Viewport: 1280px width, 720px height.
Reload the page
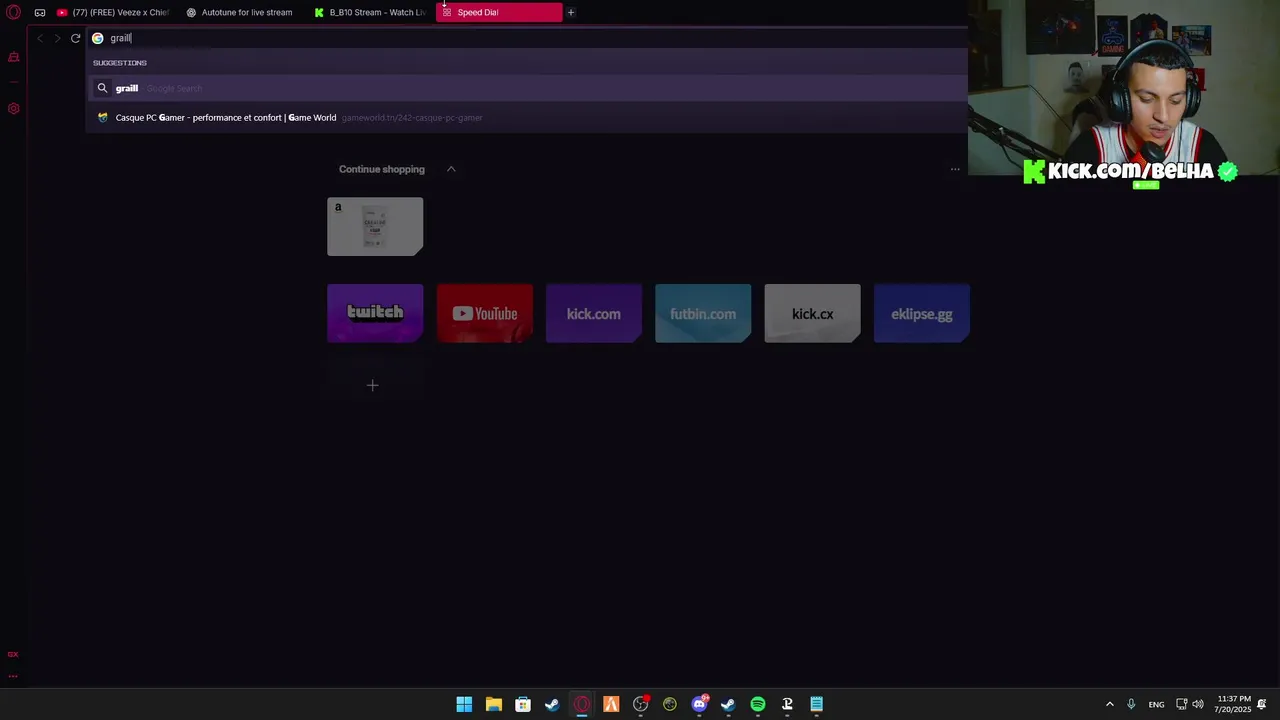75,38
